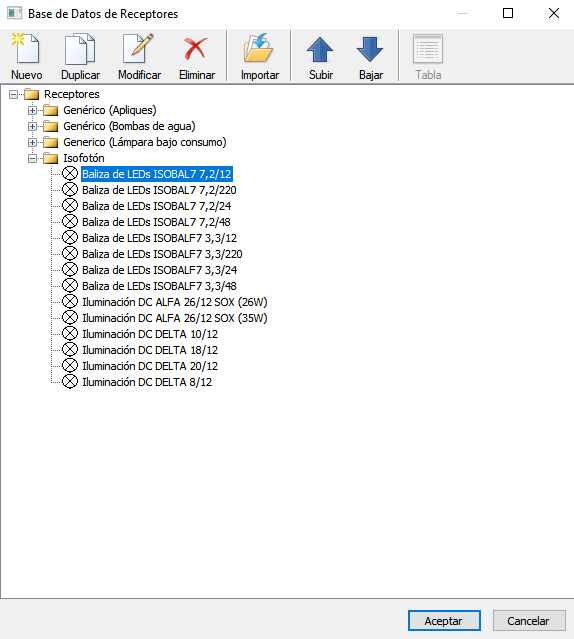The image size is (574, 639).
Task: Select Iluminación DC DELTA 10/12
Action: [150, 334]
